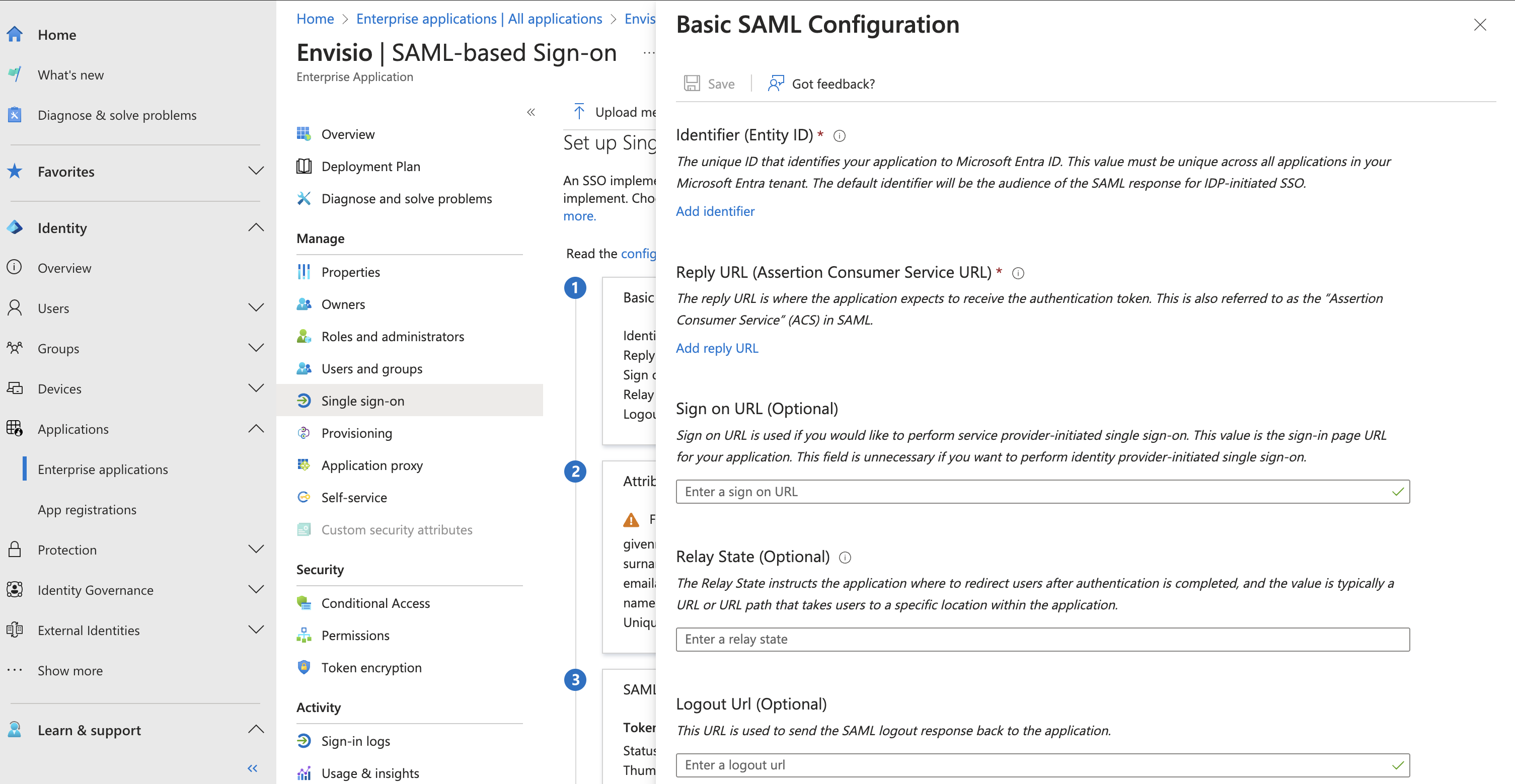1515x784 pixels.
Task: Click Show more in left navigation
Action: [x=70, y=670]
